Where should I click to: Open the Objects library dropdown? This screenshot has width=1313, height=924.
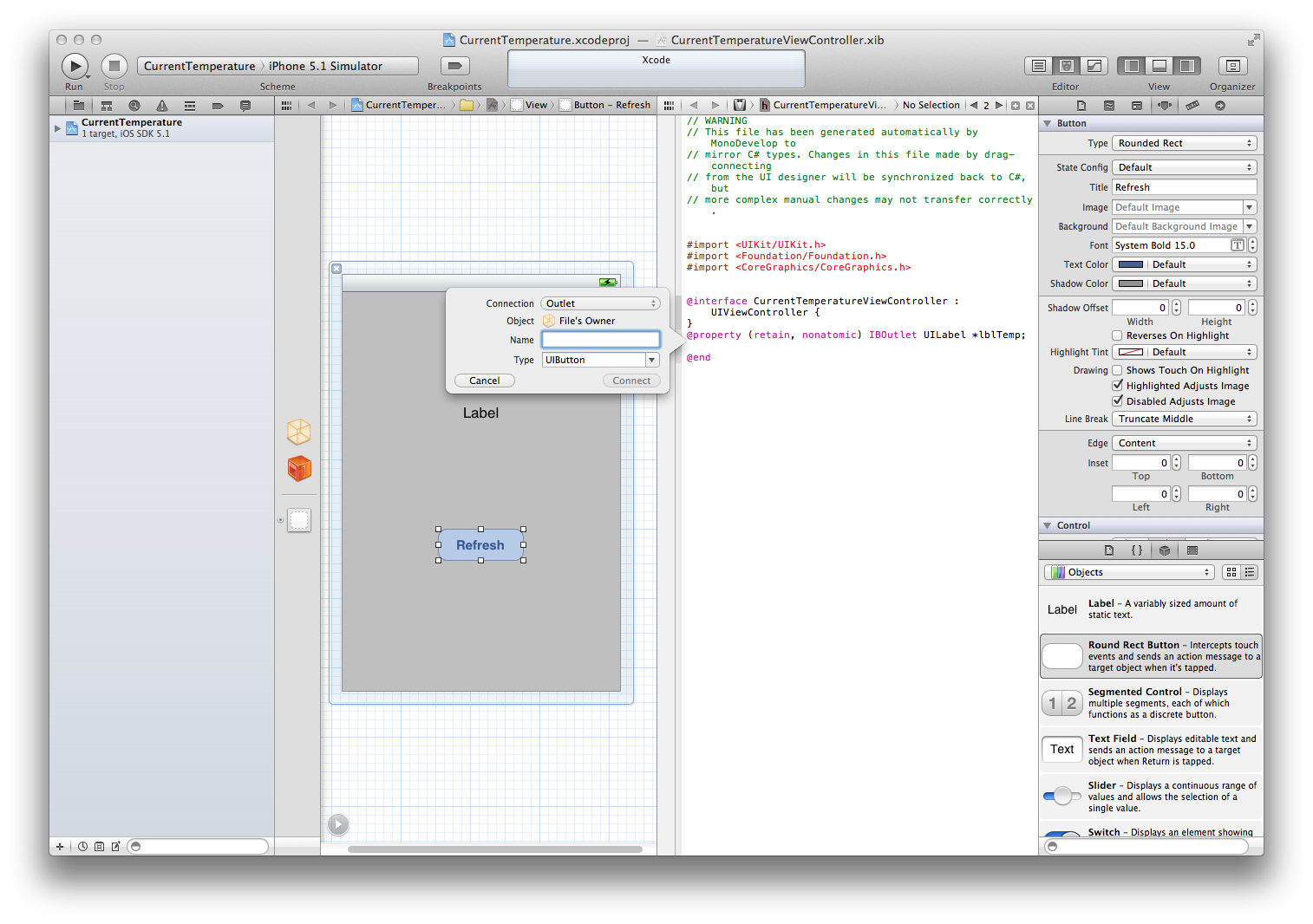pos(1129,572)
